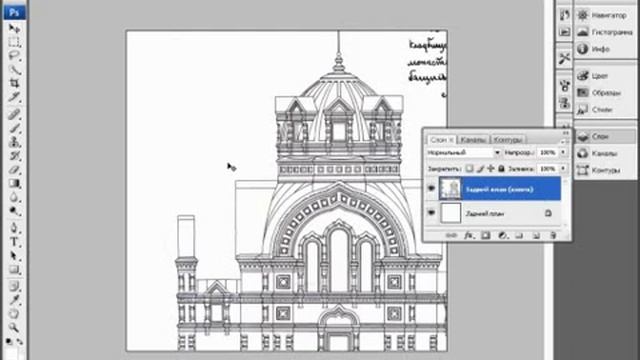Select the copy layer thumbnail

click(x=450, y=189)
